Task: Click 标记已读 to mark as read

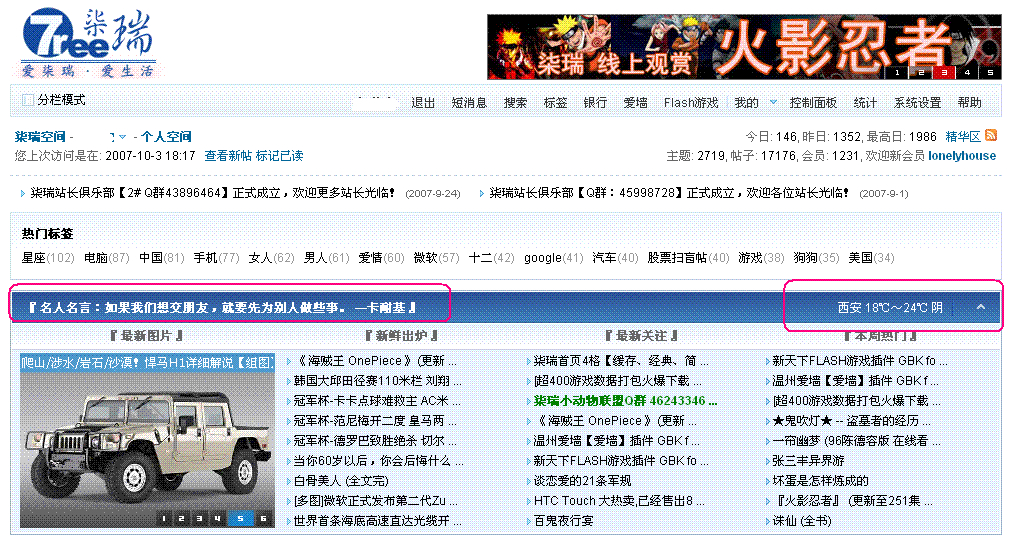Action: pos(279,155)
